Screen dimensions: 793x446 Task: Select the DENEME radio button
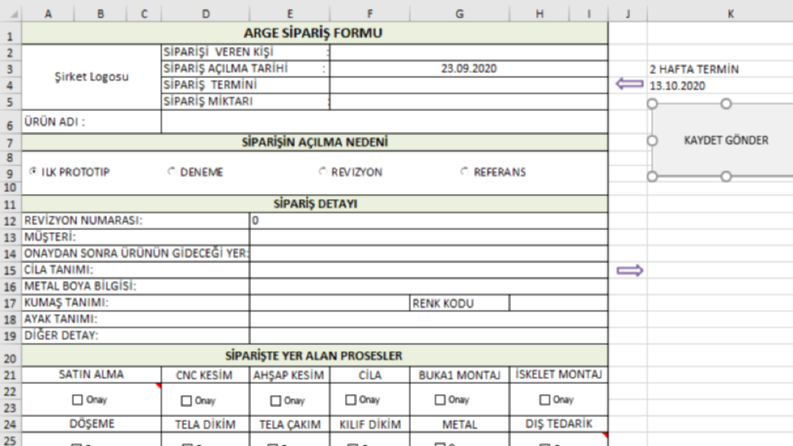pos(171,172)
